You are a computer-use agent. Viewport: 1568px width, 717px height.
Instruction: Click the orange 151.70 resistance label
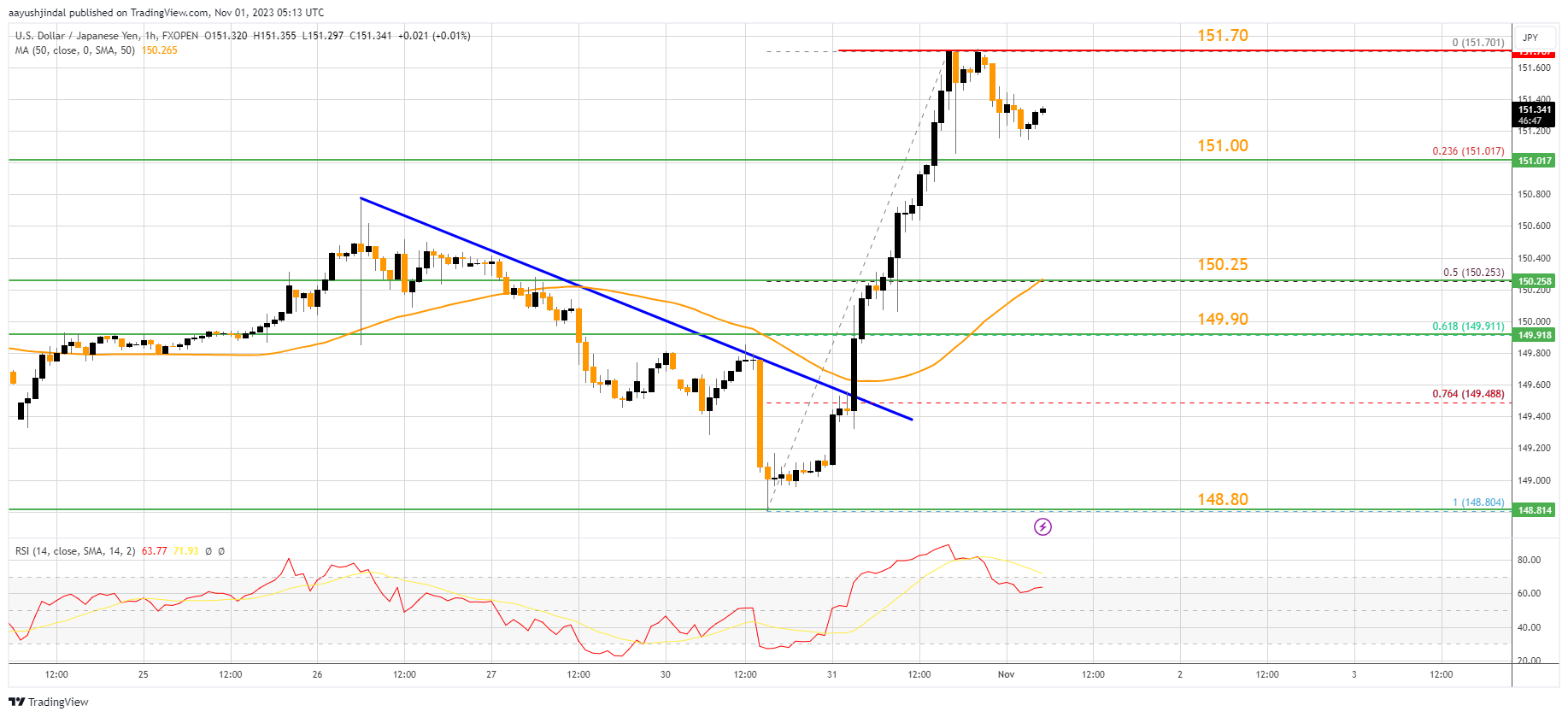pos(1223,35)
